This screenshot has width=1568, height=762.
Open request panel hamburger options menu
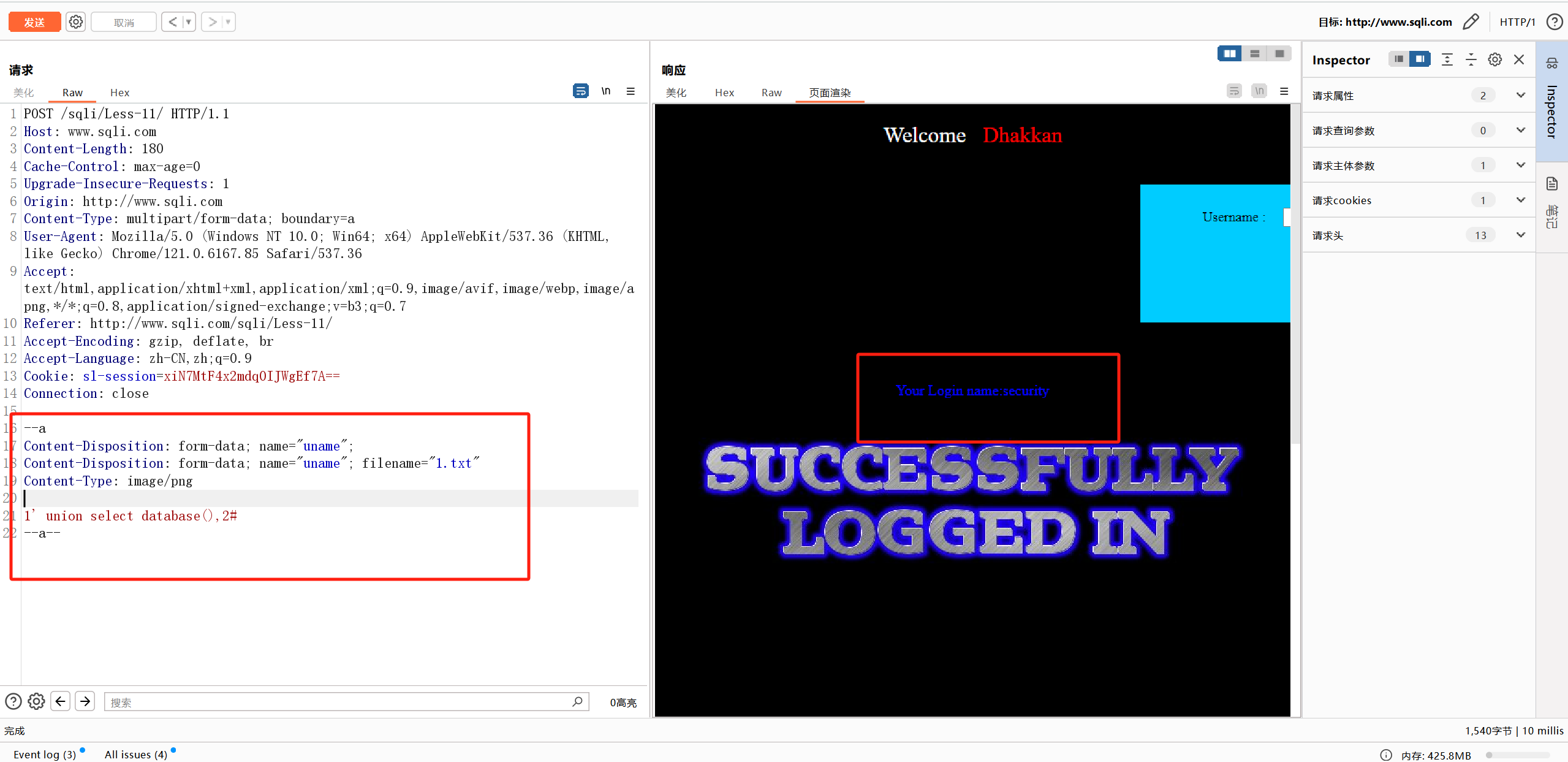point(631,91)
